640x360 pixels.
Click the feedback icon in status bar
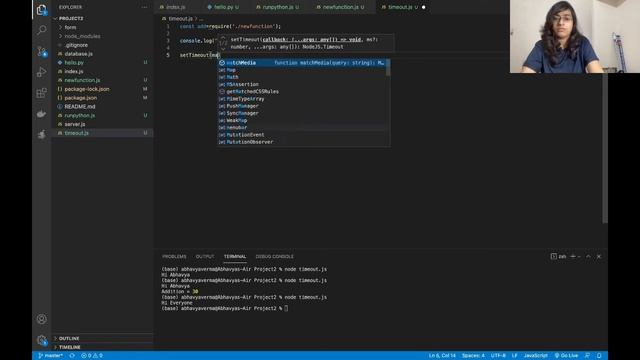tap(587, 356)
